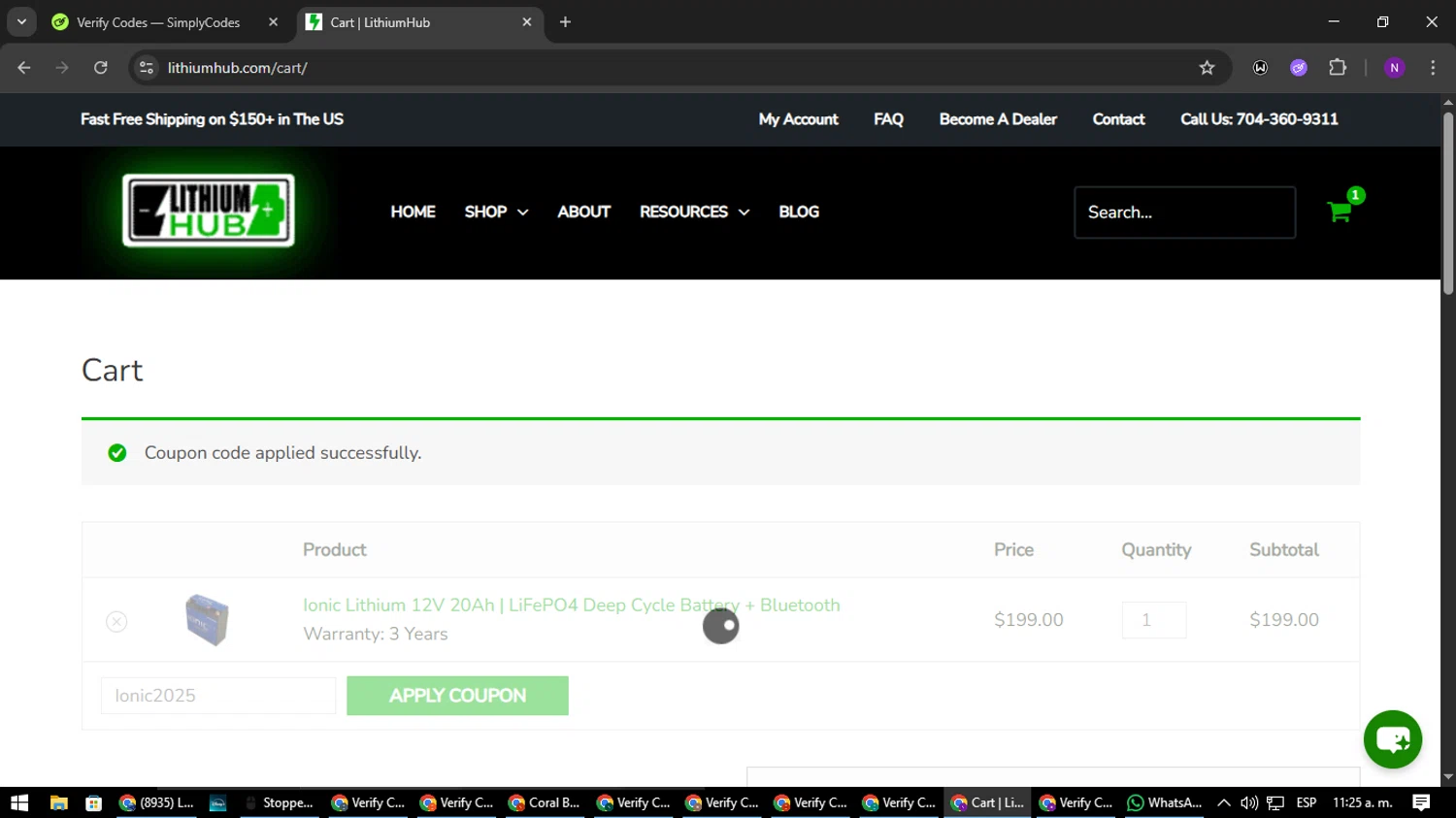The height and width of the screenshot is (818, 1456).
Task: Expand the RESOURCES dropdown menu
Action: 695,212
